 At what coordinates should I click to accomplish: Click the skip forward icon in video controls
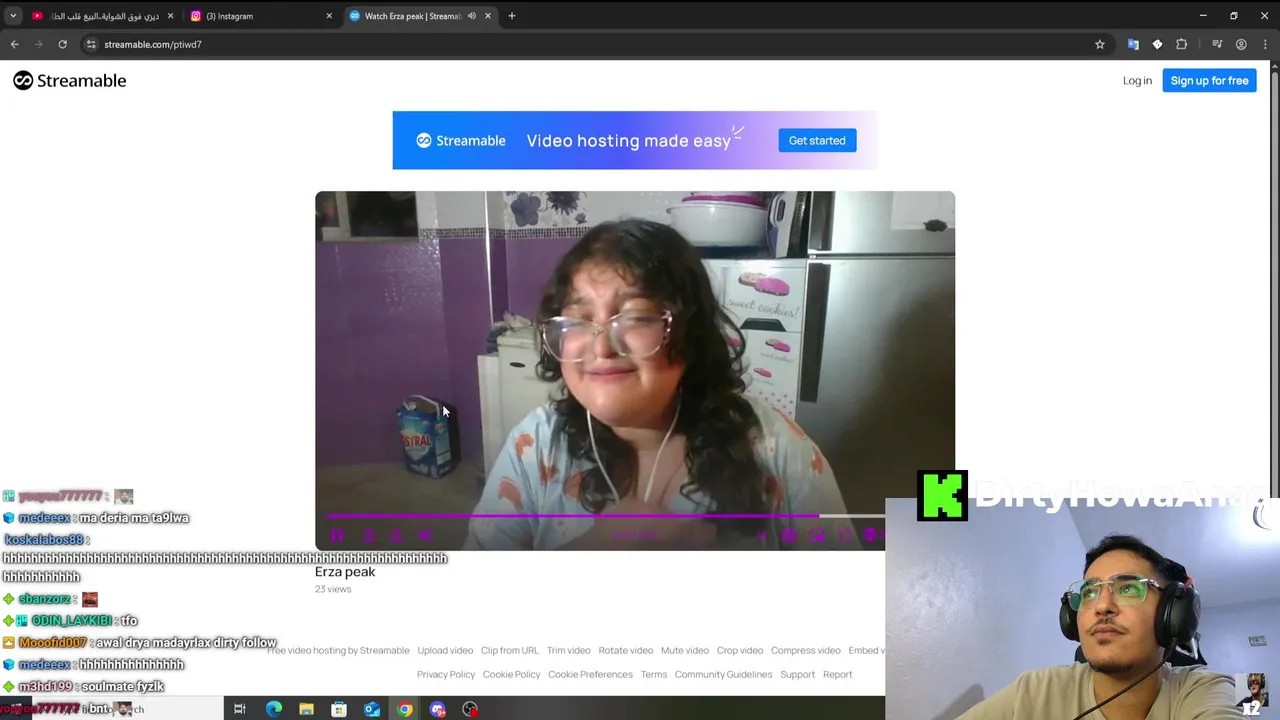point(397,535)
